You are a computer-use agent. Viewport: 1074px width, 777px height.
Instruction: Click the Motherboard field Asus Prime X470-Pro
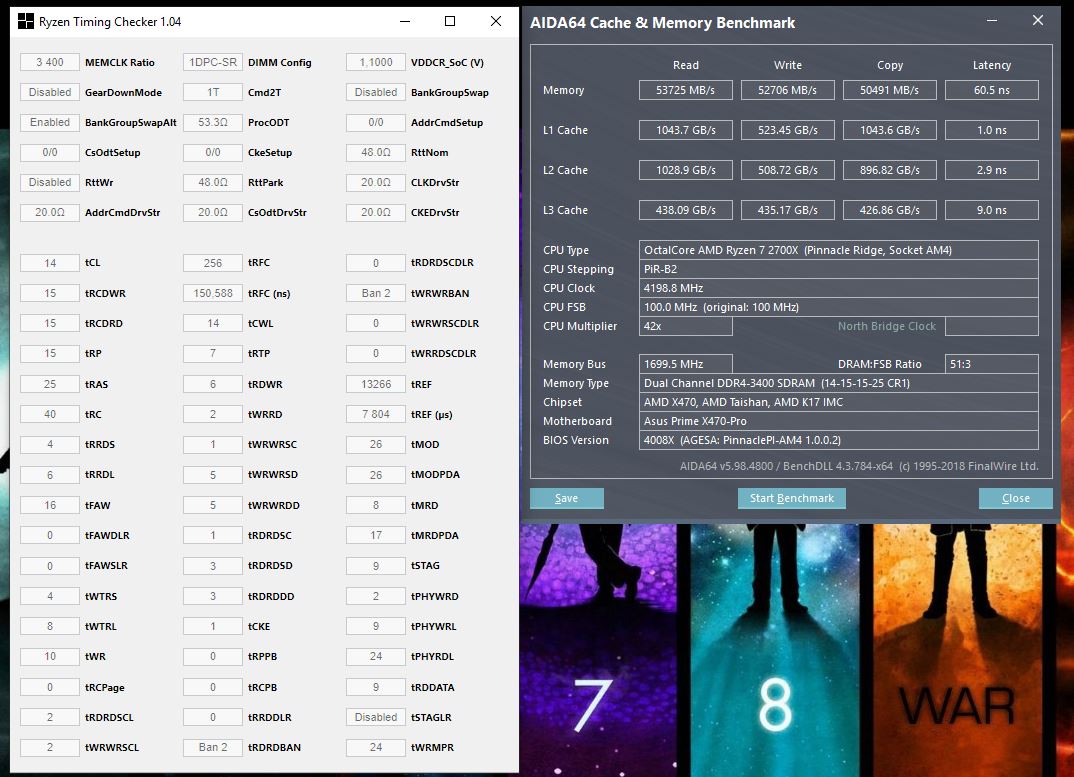coord(838,421)
